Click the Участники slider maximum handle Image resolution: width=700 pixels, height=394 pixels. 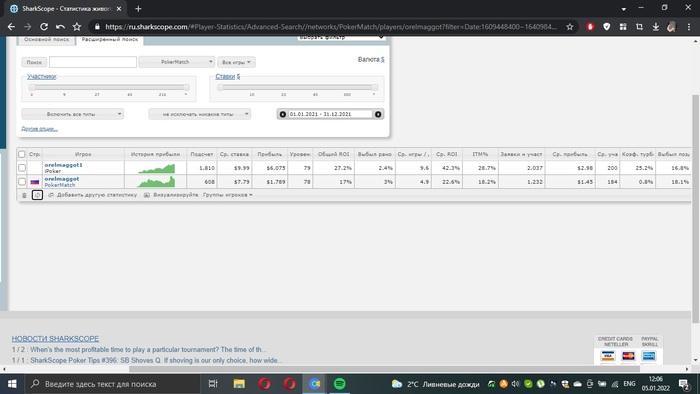[186, 88]
